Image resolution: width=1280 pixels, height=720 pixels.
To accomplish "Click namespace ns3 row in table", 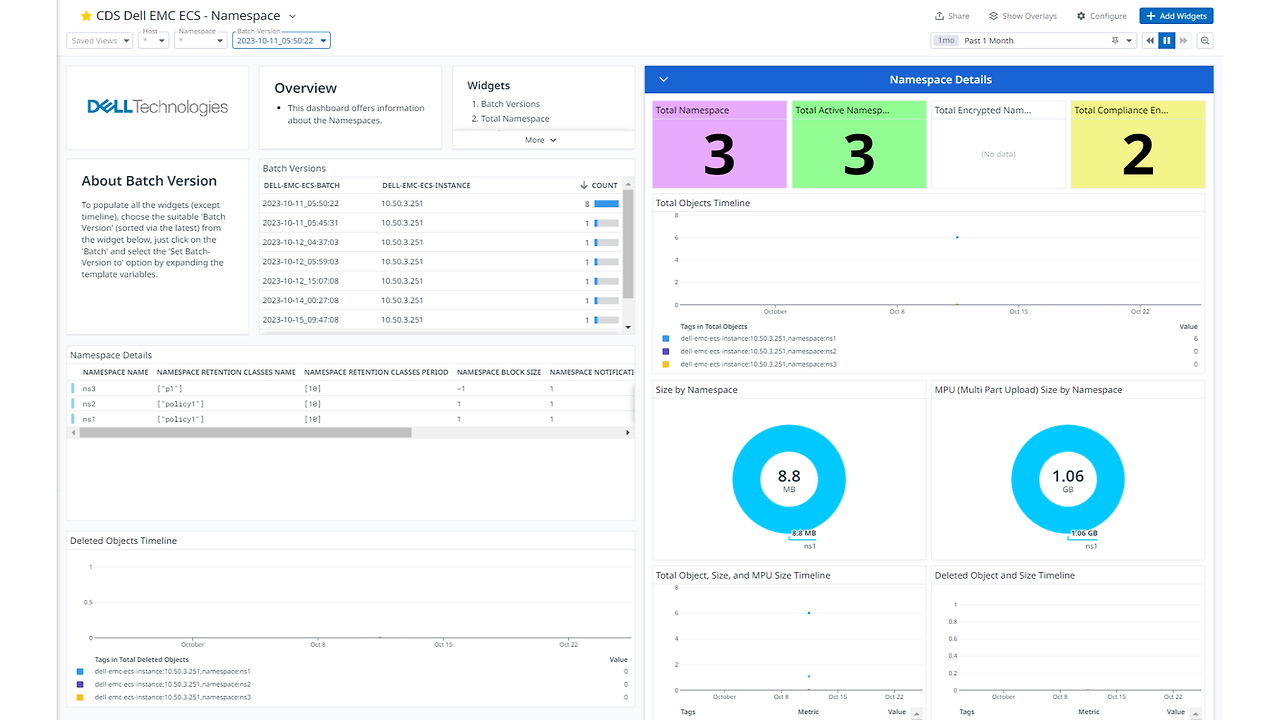I will pos(351,388).
